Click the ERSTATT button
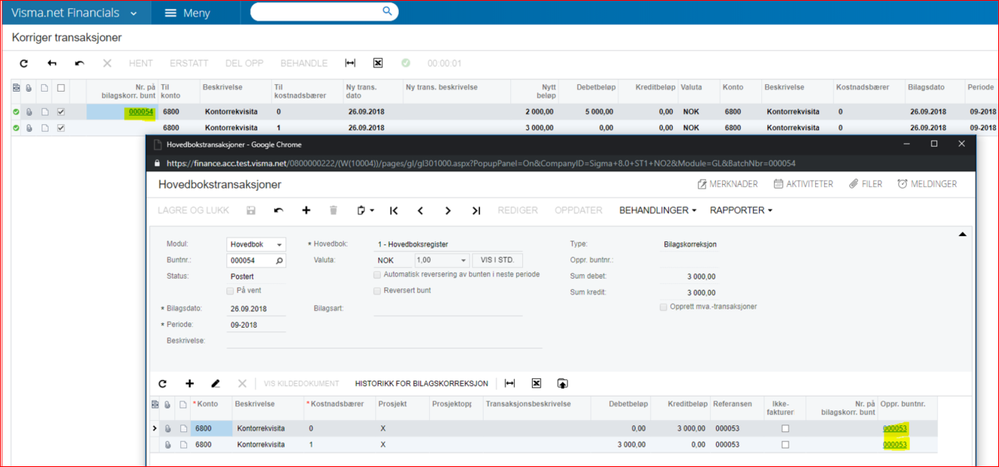This screenshot has height=467, width=999. click(x=189, y=64)
